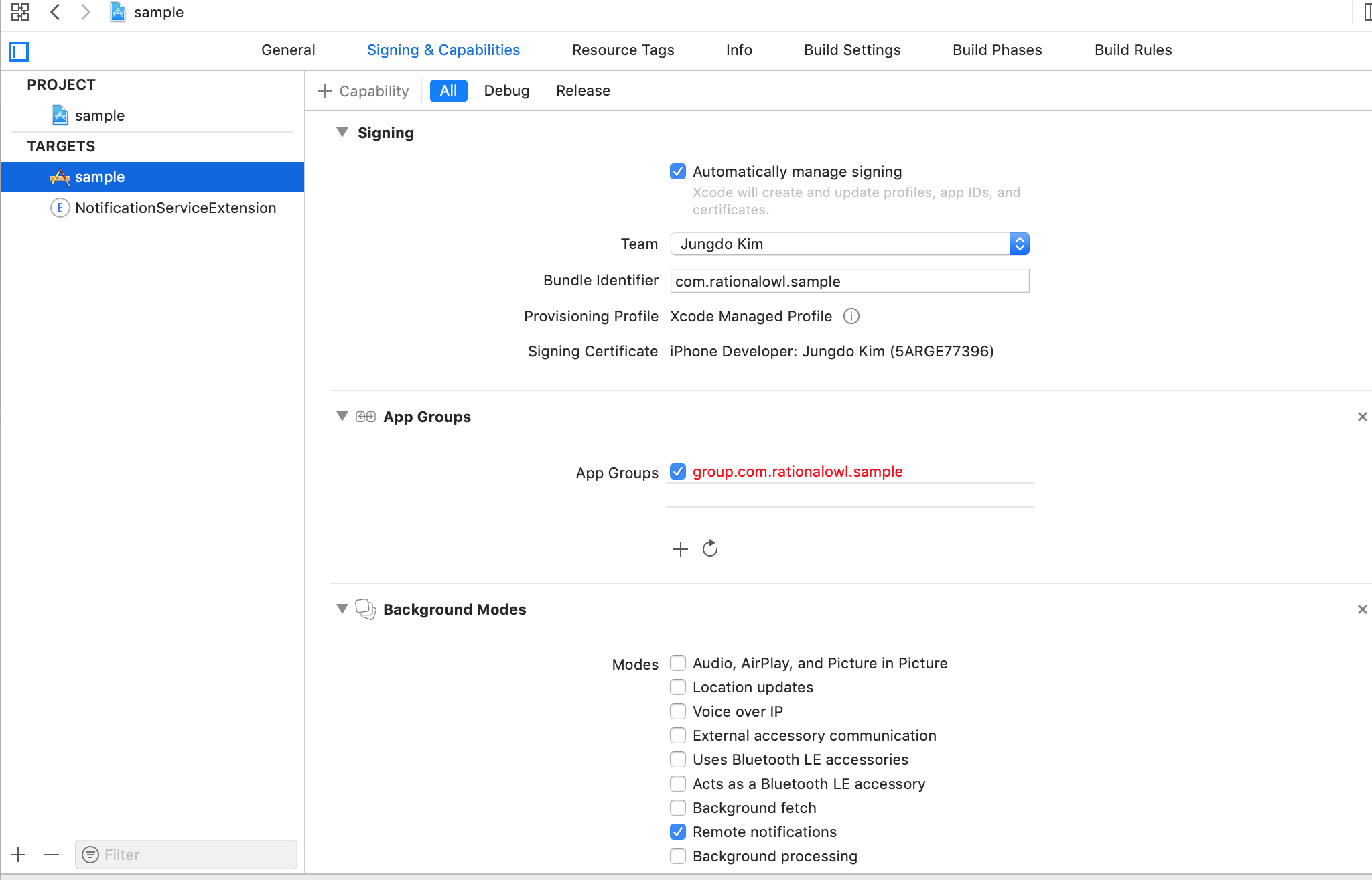Select the Debug configuration tab

(x=506, y=90)
